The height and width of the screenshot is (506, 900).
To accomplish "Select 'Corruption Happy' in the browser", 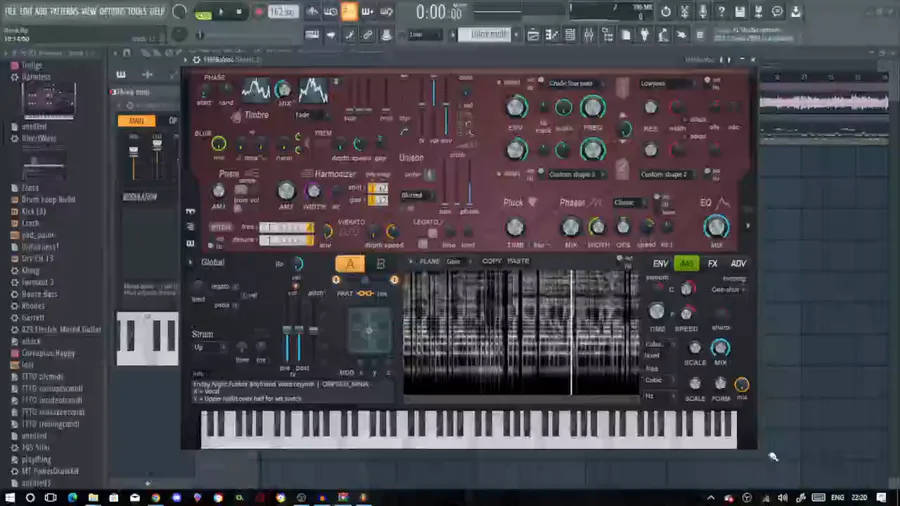I will click(48, 353).
